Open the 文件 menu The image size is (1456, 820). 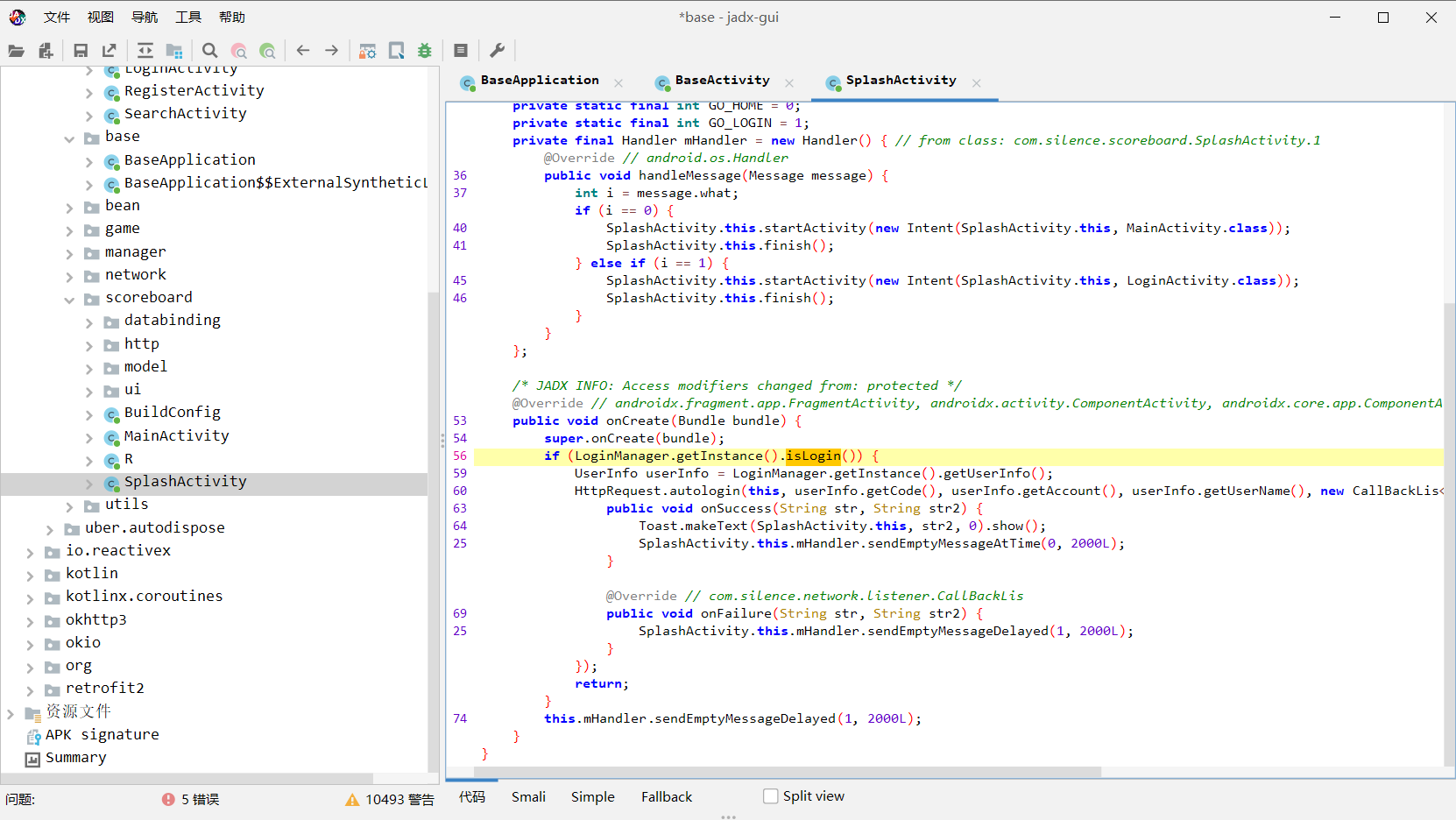(57, 17)
